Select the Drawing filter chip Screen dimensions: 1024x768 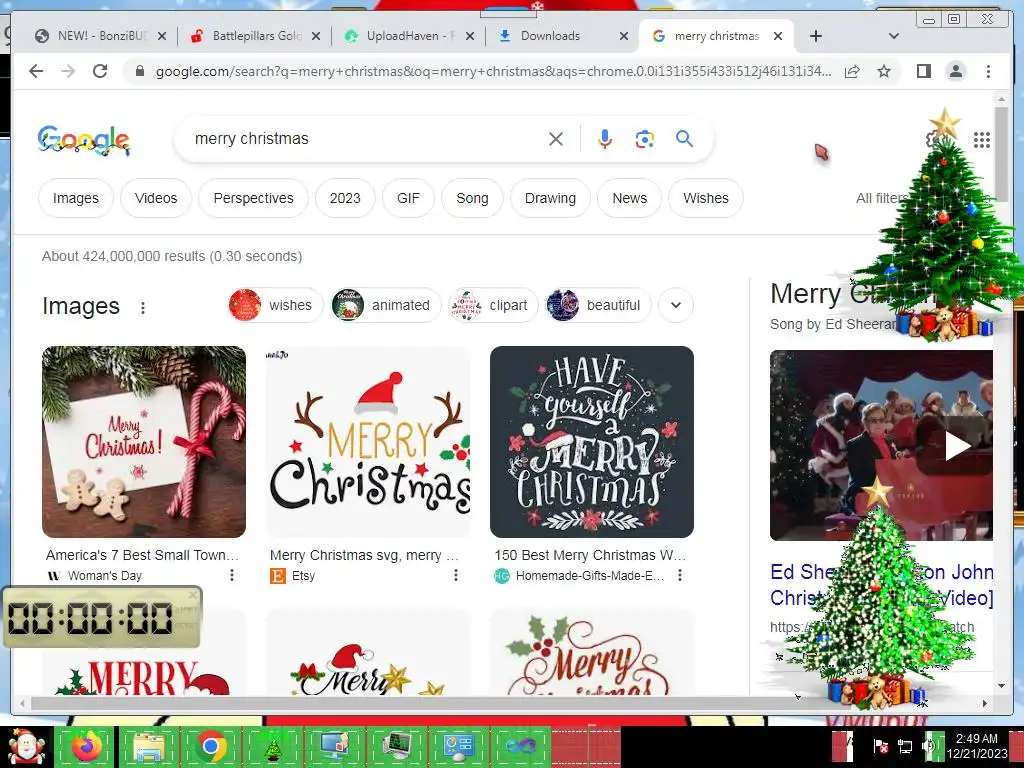pos(551,198)
